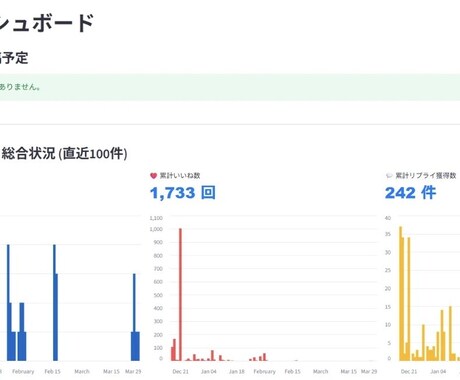Viewport: 460px width, 380px height.
Task: Click the Jan 04 label under likes chart
Action: tap(209, 371)
